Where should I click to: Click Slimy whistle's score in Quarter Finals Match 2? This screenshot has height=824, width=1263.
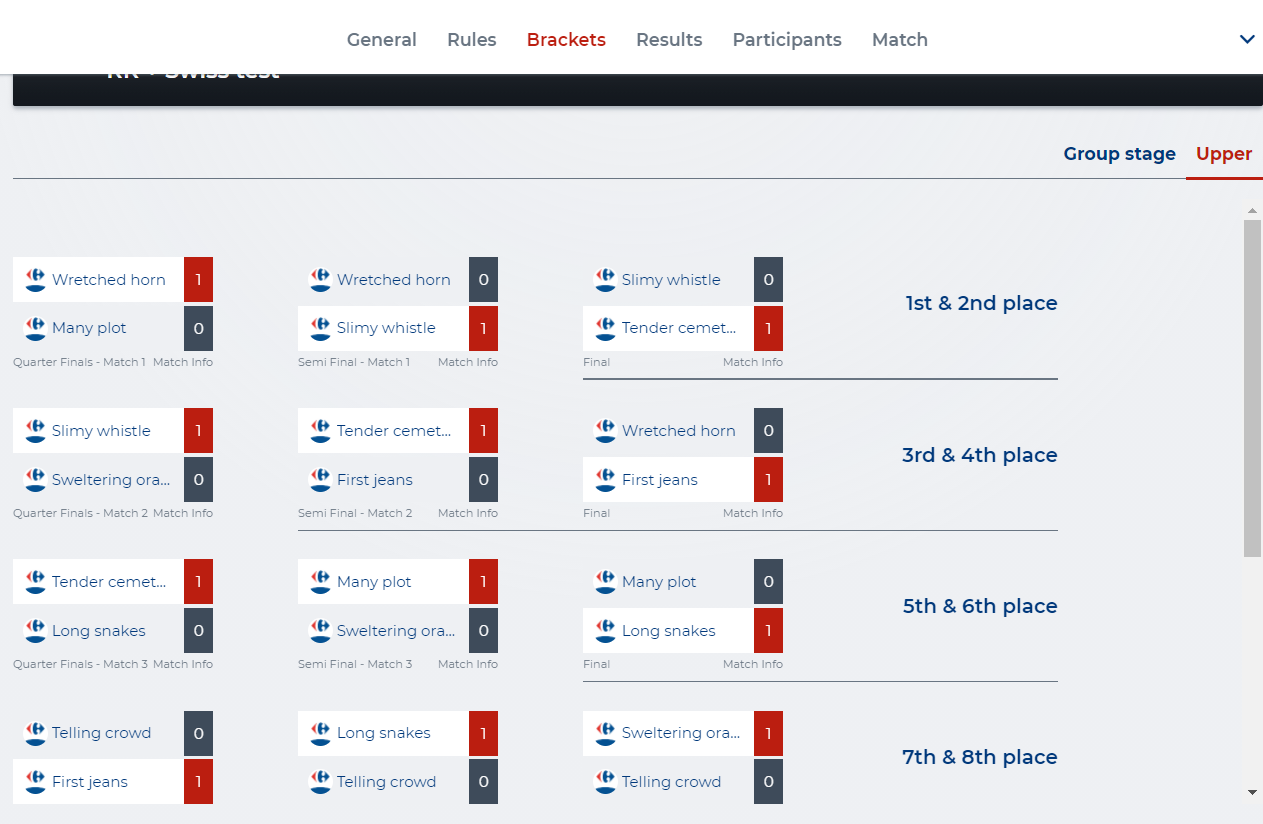pos(198,431)
